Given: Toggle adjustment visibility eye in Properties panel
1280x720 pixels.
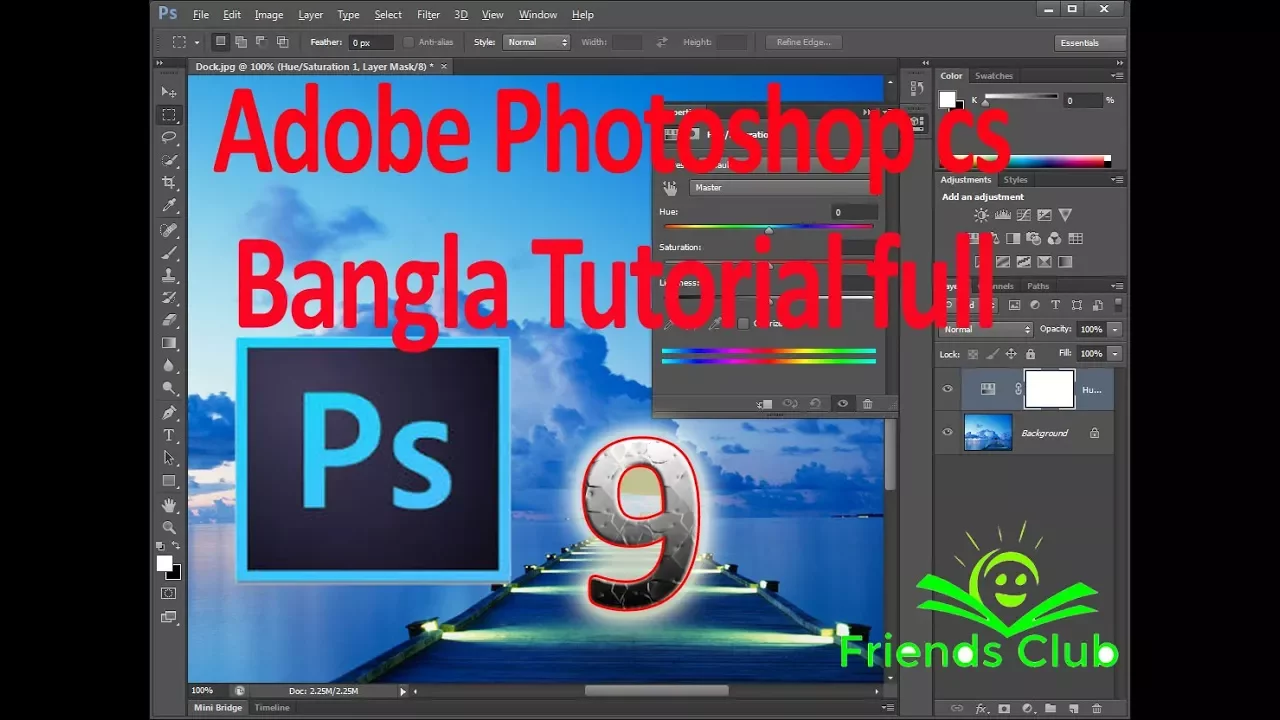Looking at the screenshot, I should tap(842, 404).
